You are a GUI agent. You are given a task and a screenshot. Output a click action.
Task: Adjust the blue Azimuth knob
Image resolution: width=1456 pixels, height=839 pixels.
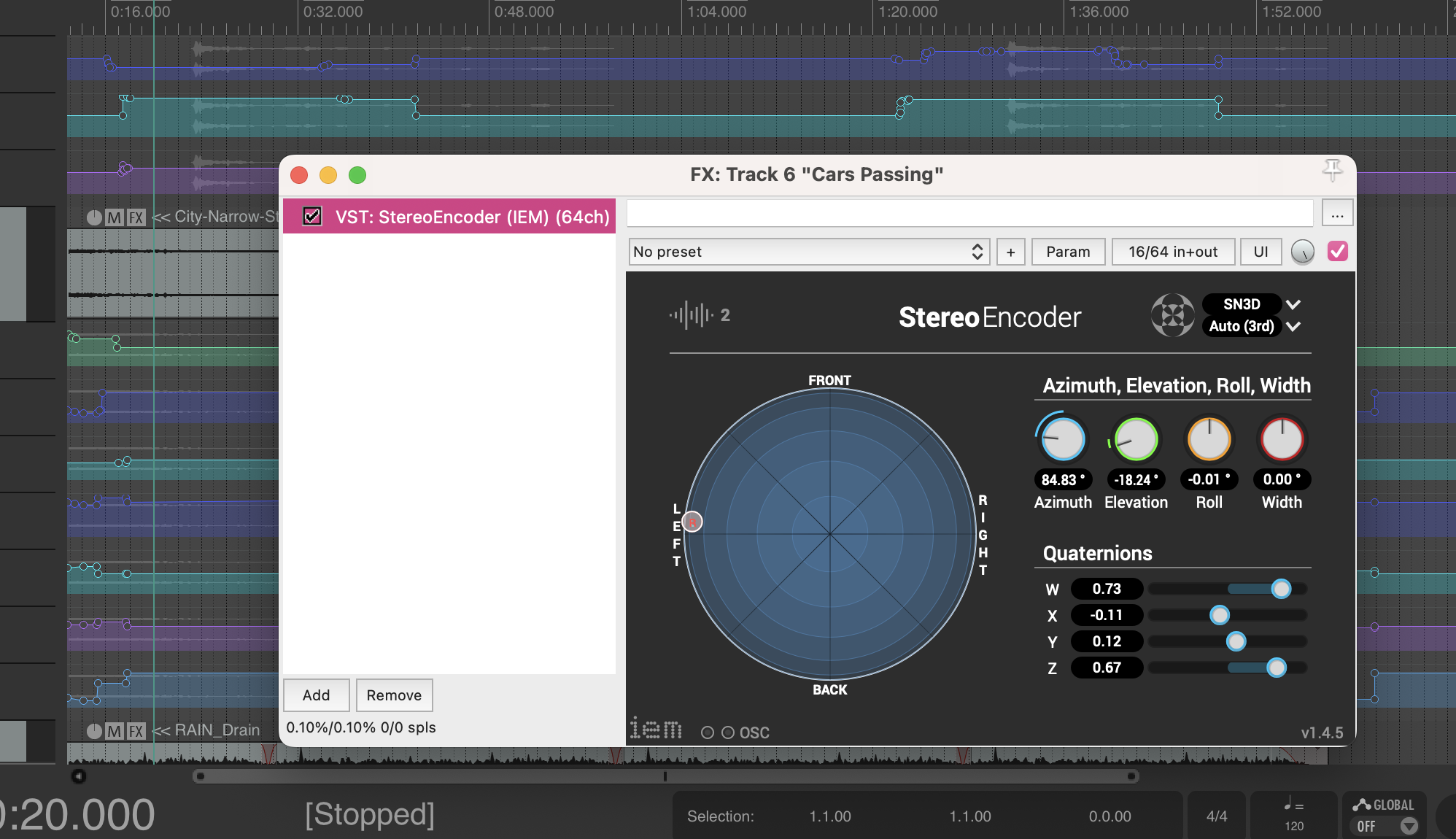pyautogui.click(x=1063, y=439)
